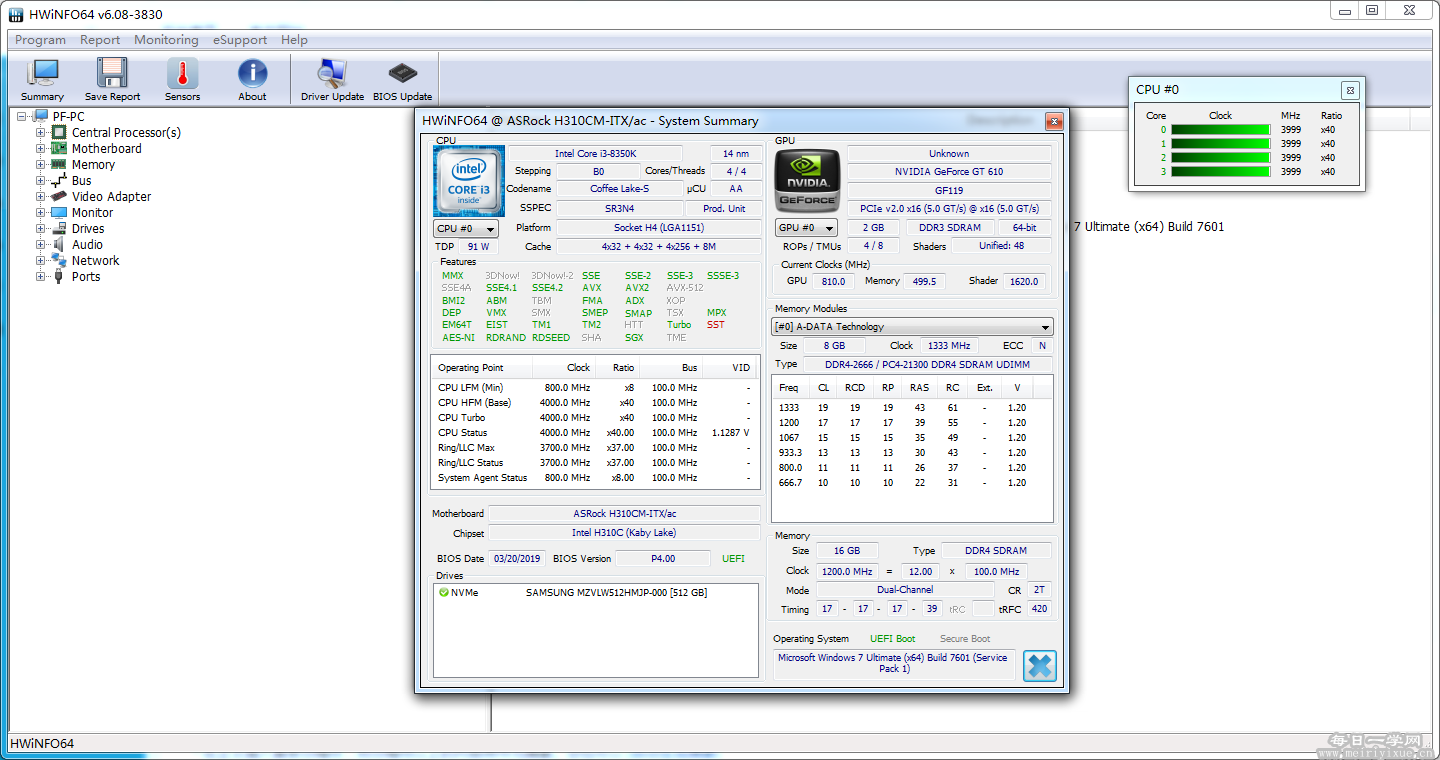Image resolution: width=1440 pixels, height=760 pixels.
Task: Select the Audio tree node
Action: tap(87, 244)
